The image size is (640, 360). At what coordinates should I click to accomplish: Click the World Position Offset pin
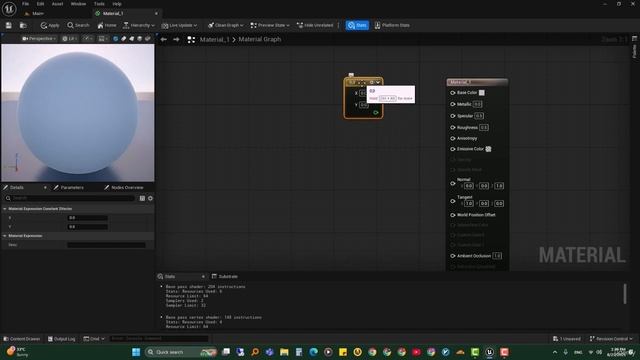pos(453,215)
